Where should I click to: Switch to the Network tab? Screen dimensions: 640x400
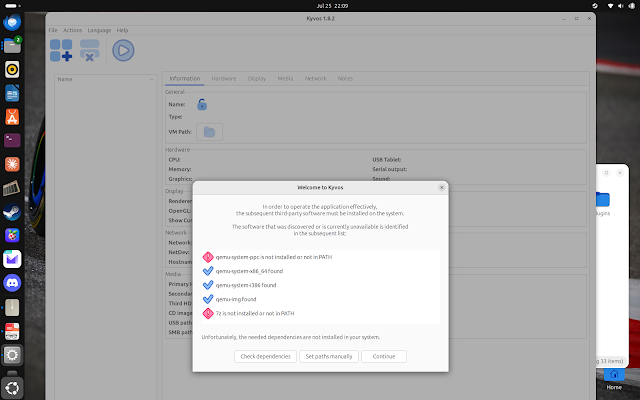tap(316, 78)
